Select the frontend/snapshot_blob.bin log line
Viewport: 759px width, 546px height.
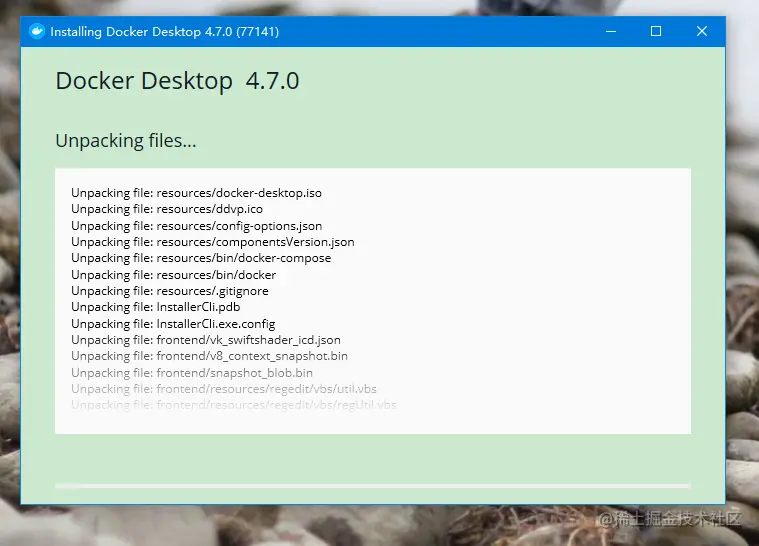click(192, 373)
